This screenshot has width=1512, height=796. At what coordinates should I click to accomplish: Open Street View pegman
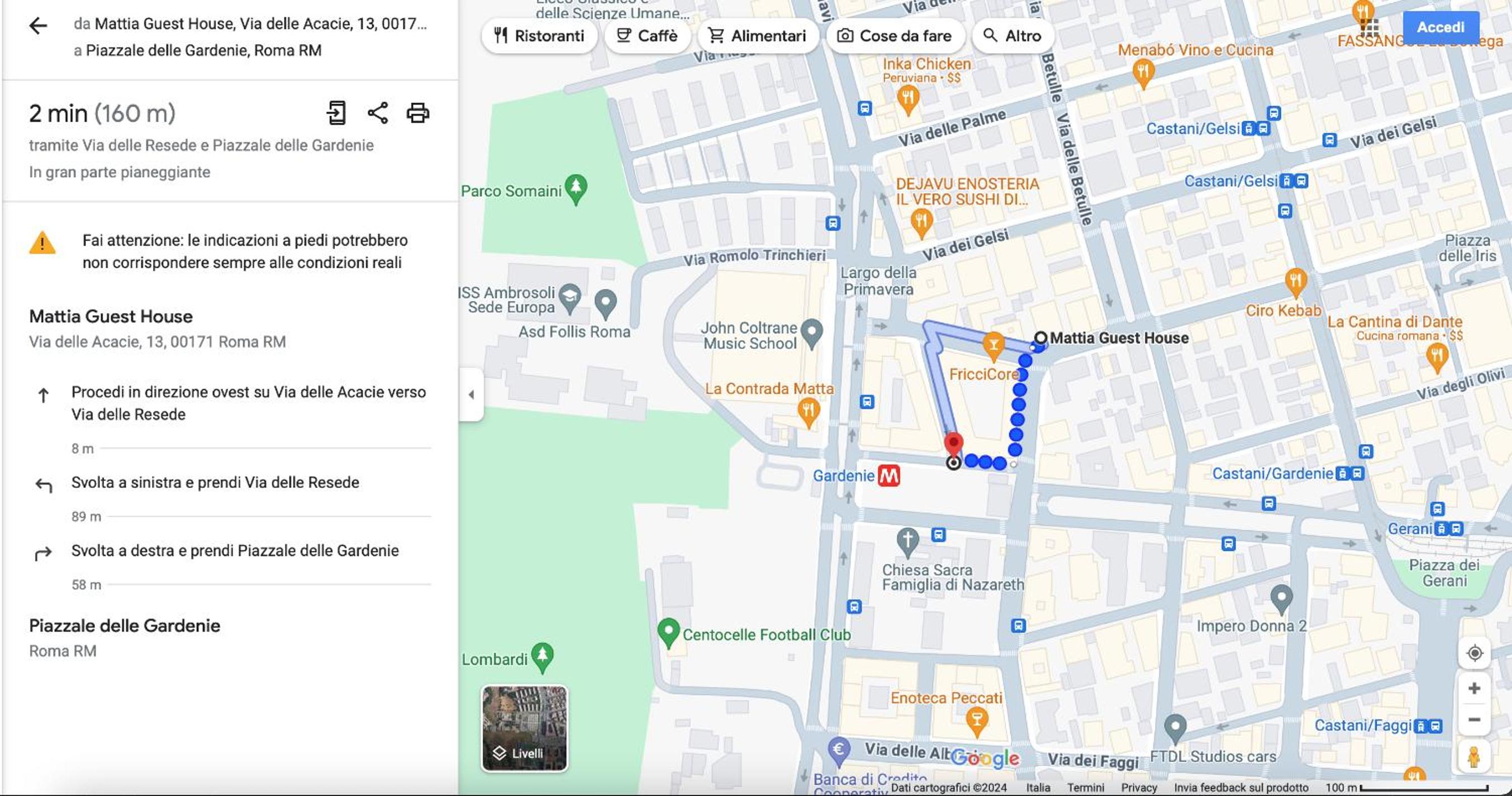click(x=1474, y=757)
